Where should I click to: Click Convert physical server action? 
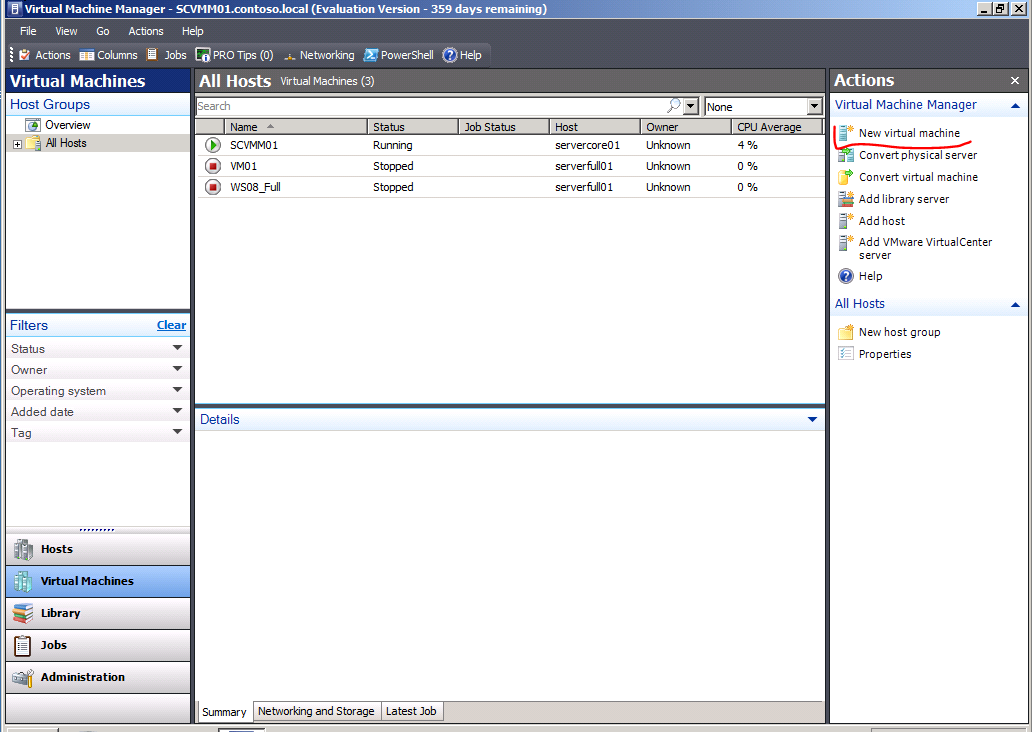point(908,155)
